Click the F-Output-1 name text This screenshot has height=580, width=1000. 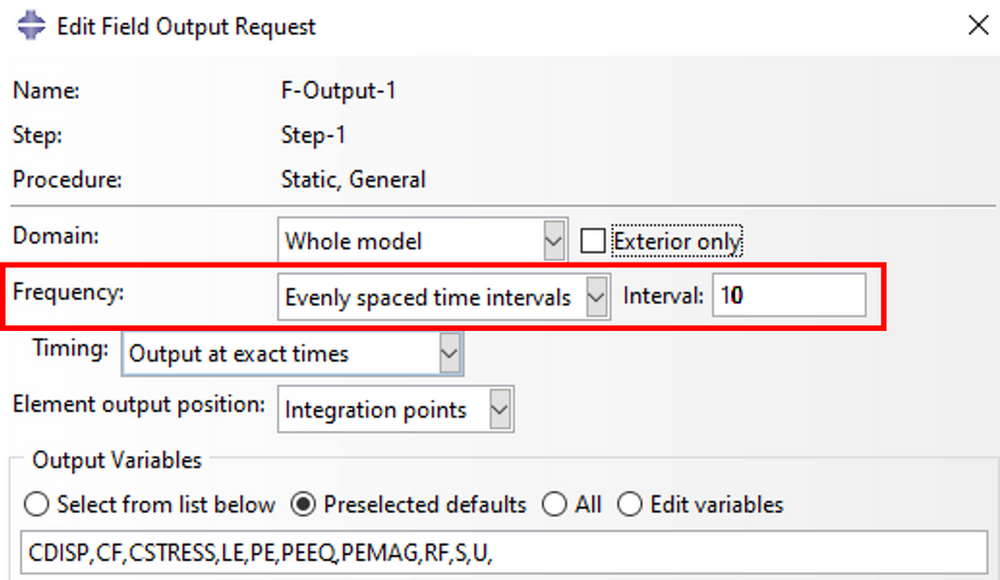(x=339, y=90)
